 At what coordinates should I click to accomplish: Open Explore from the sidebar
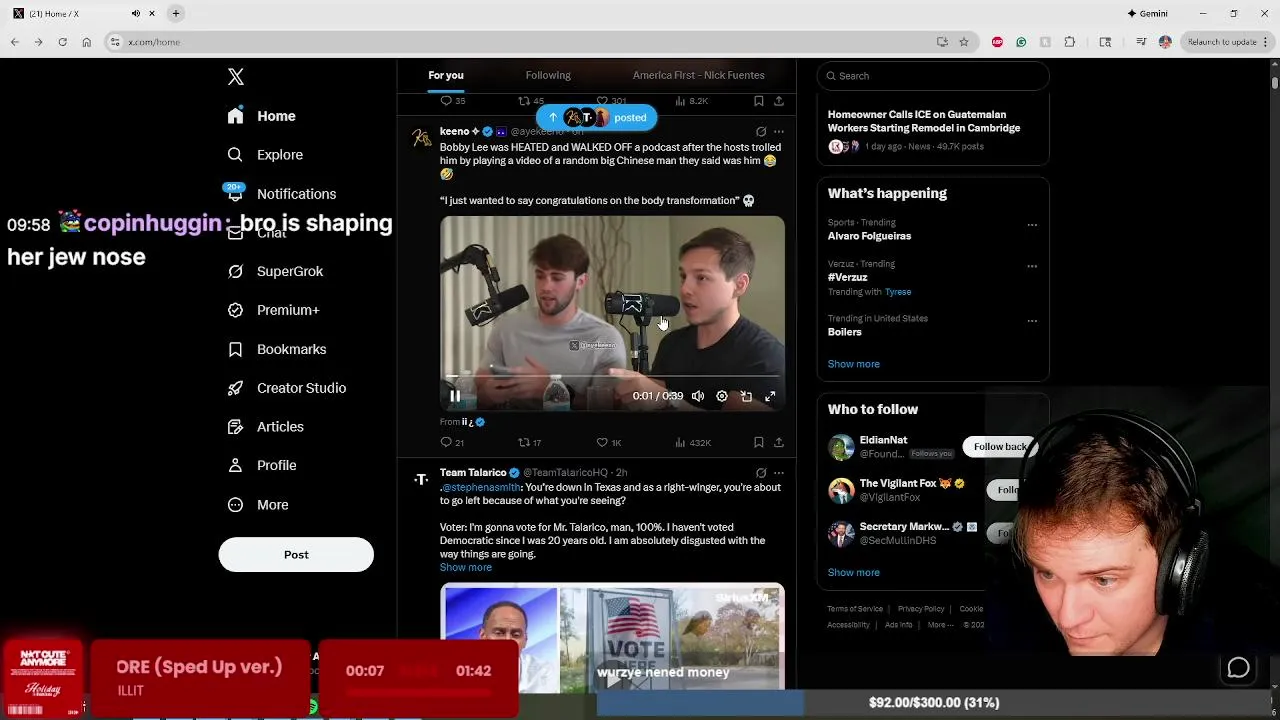[265, 155]
